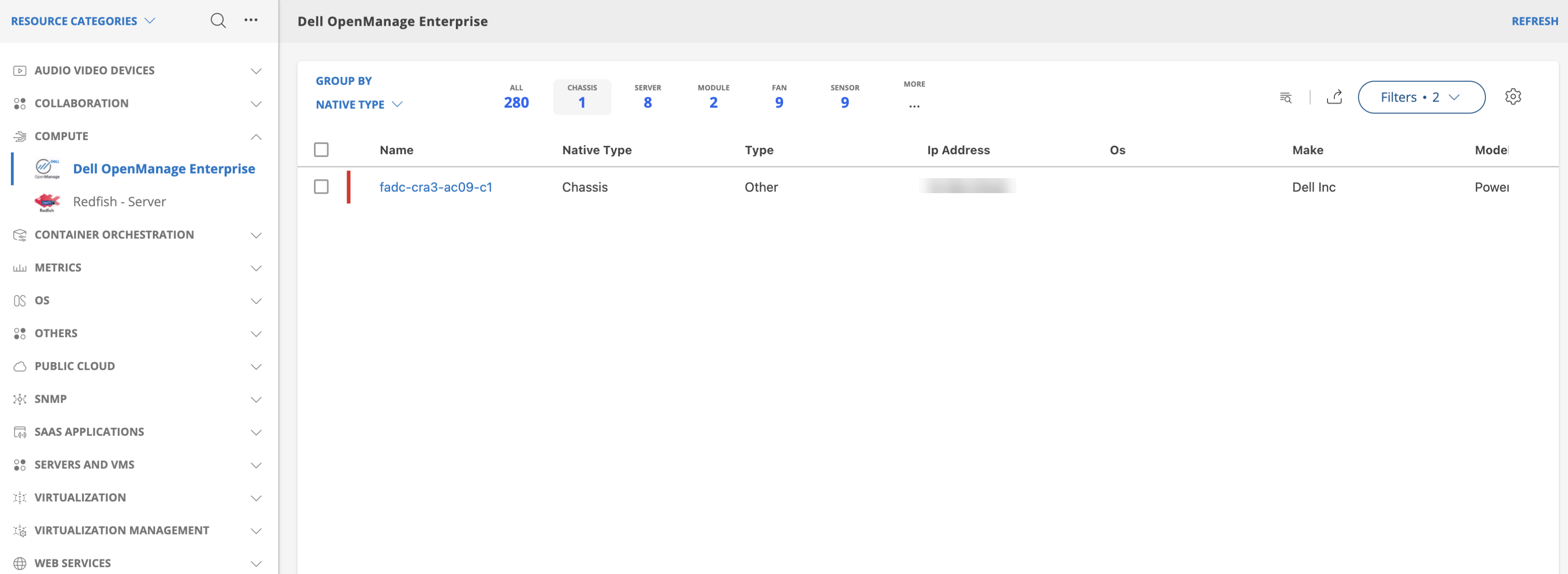Viewport: 1568px width, 574px height.
Task: Open the in-table search icon
Action: [1285, 97]
